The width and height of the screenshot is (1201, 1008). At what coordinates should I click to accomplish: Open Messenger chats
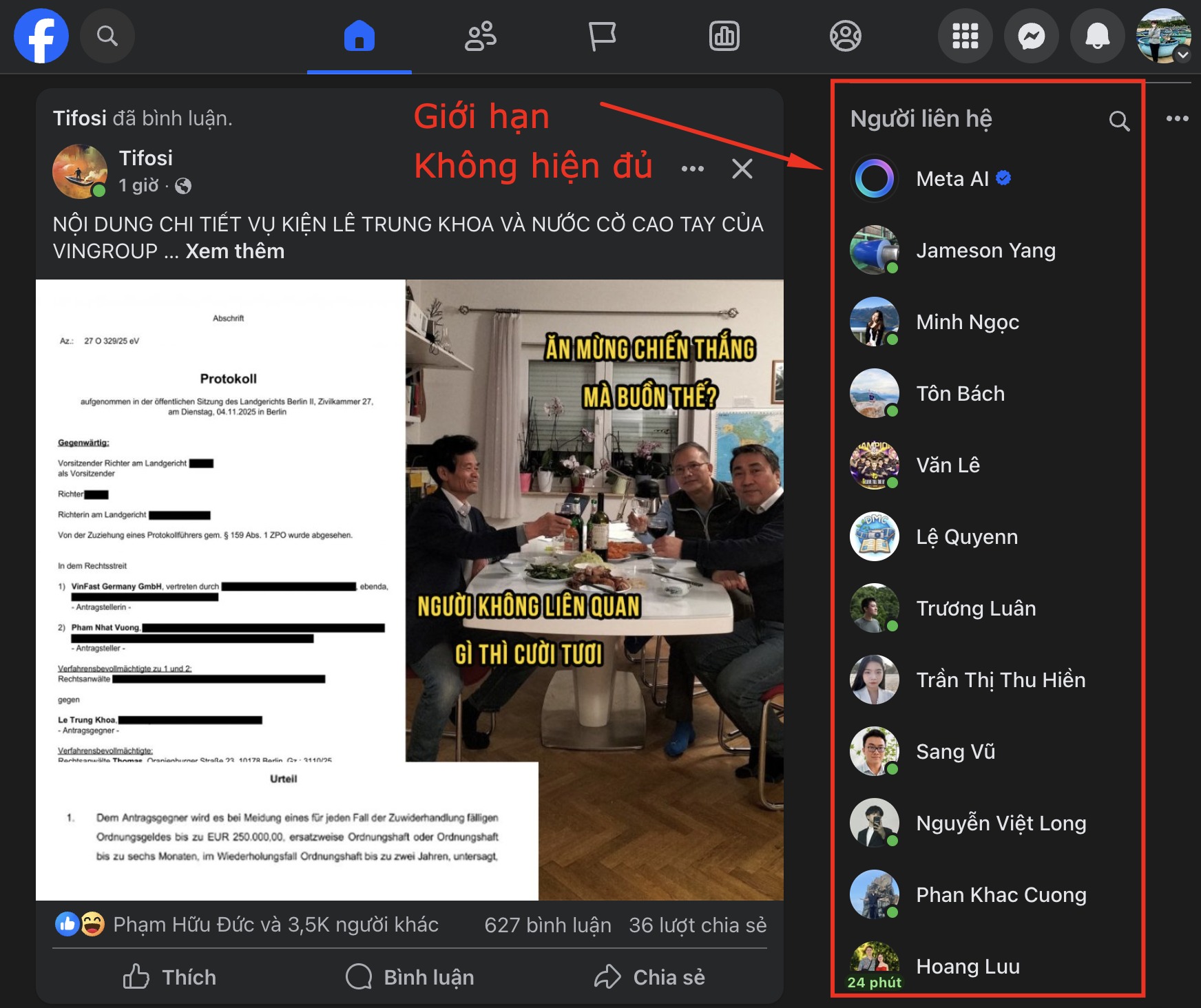coord(1032,36)
